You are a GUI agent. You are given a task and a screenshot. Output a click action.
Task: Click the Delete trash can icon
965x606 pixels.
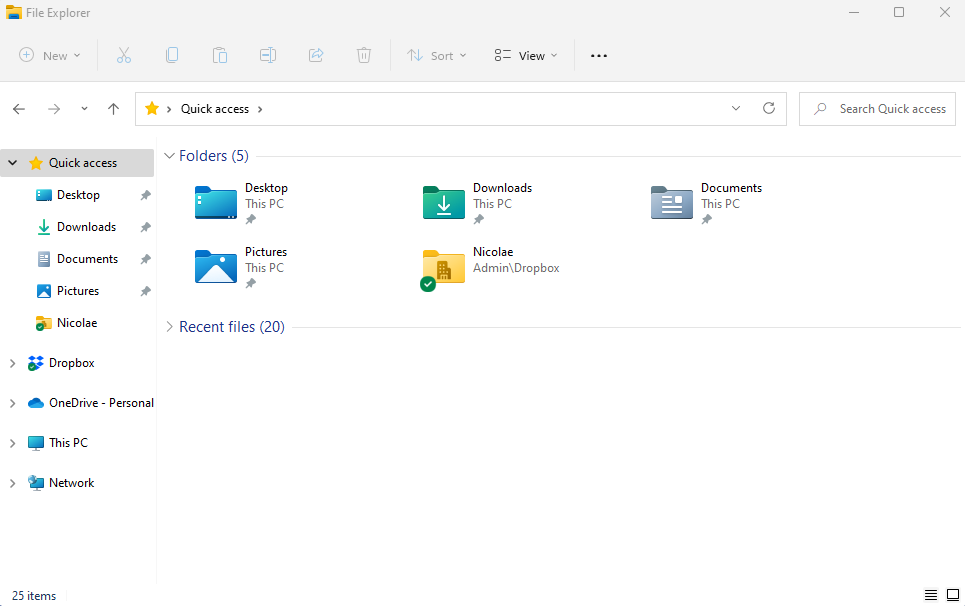pyautogui.click(x=364, y=56)
